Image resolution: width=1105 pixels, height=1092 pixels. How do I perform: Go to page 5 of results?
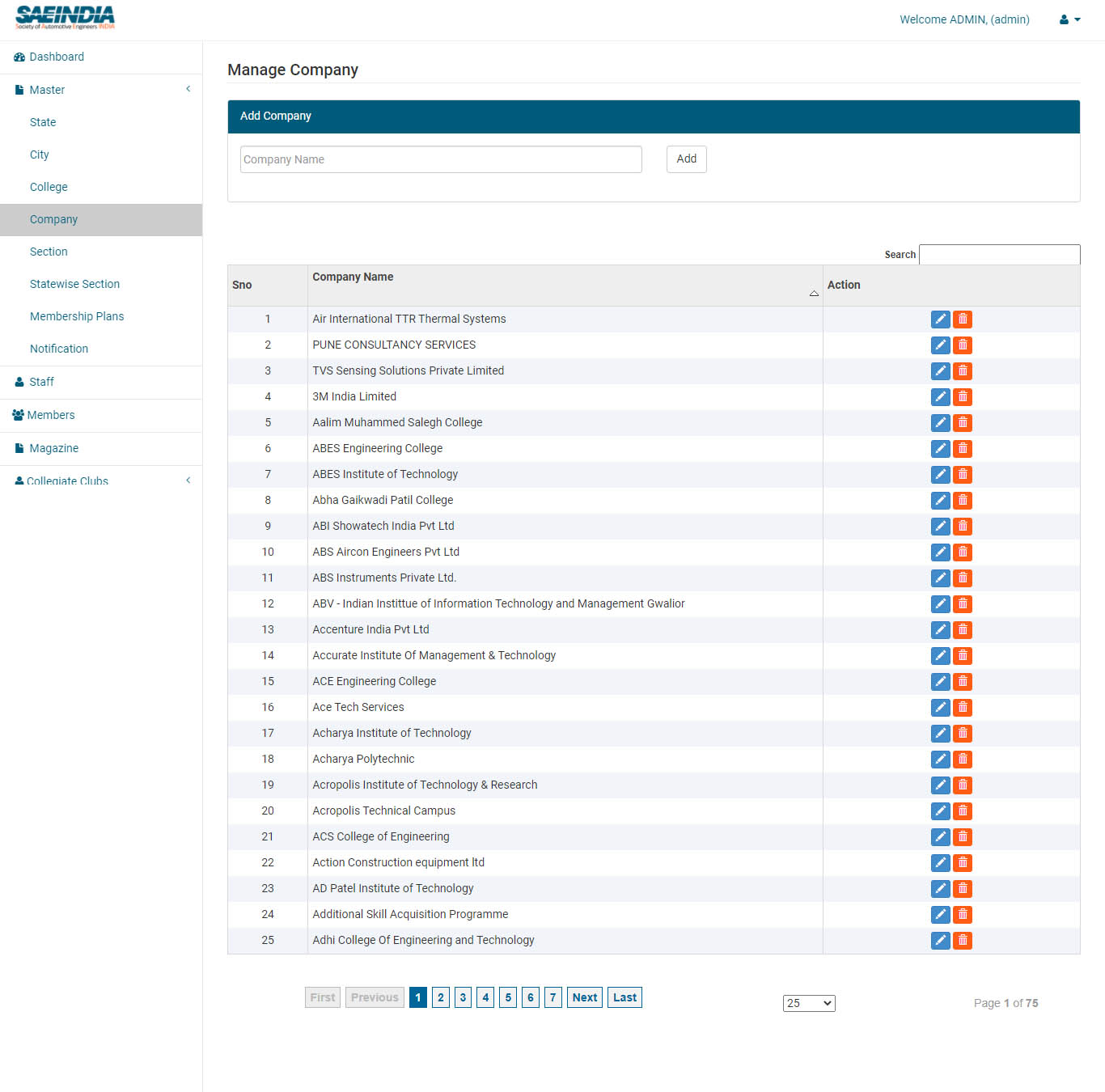(x=508, y=997)
